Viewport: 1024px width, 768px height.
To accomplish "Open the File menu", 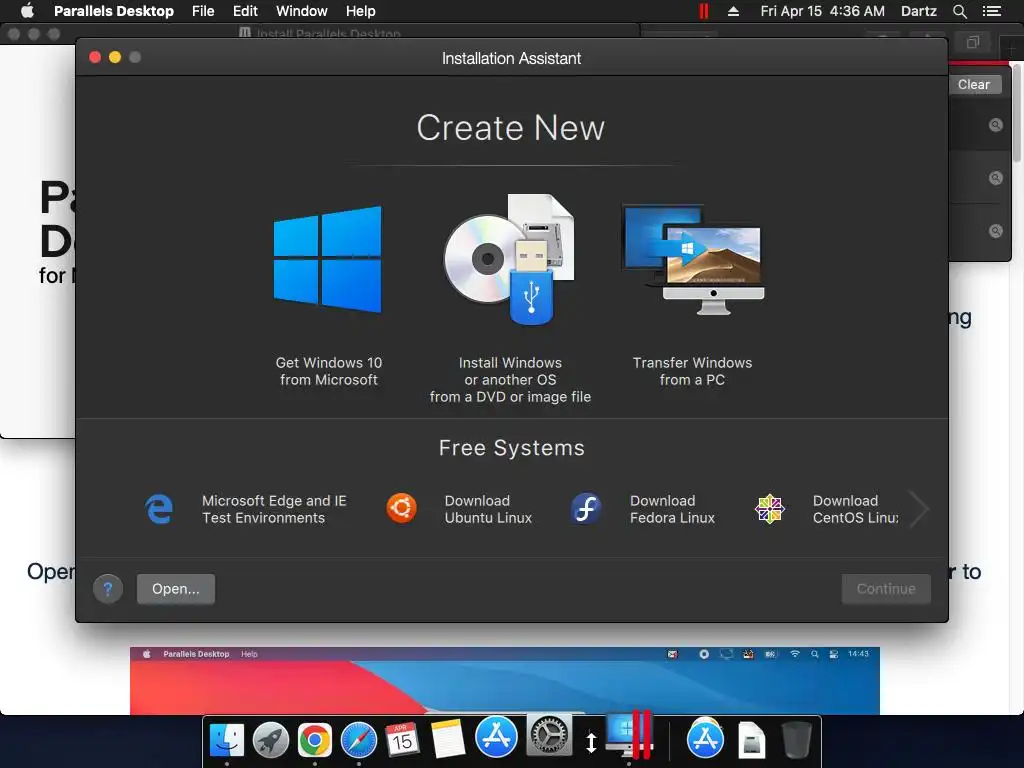I will pos(203,11).
